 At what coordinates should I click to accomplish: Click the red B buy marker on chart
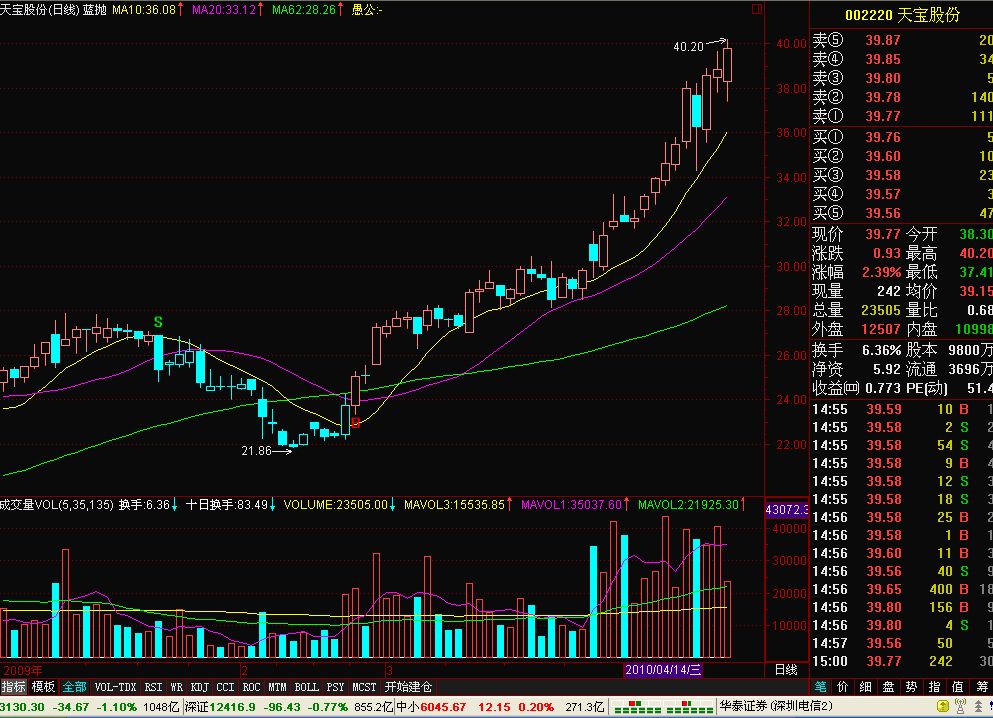(x=355, y=422)
